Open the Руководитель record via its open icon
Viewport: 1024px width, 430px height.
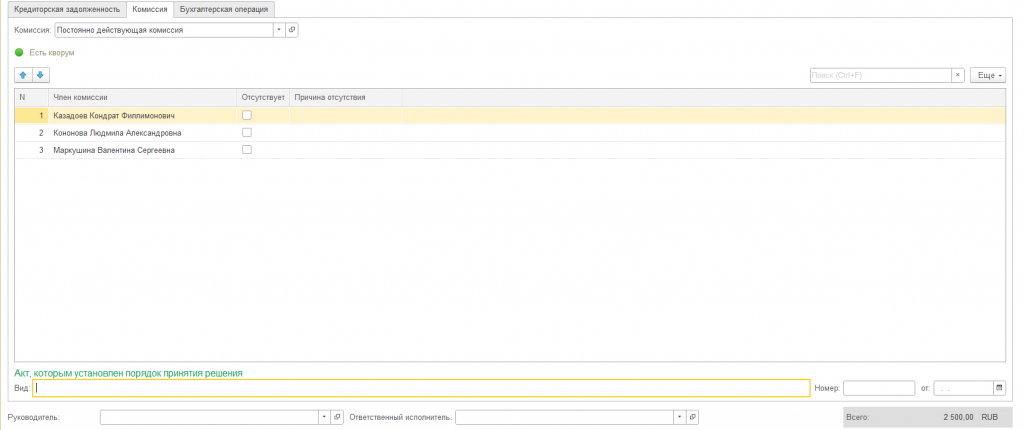337,417
